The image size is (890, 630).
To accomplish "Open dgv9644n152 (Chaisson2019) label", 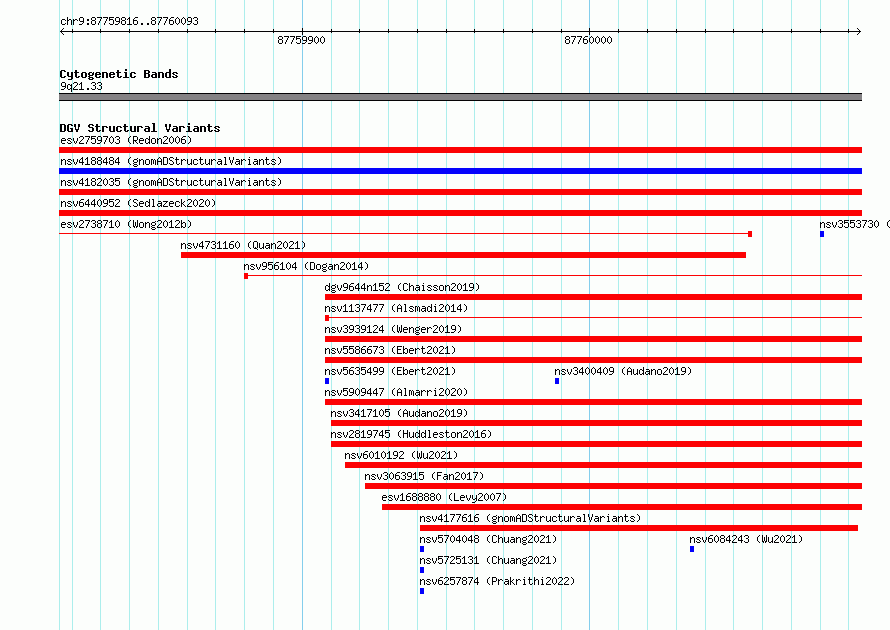I will tap(402, 287).
